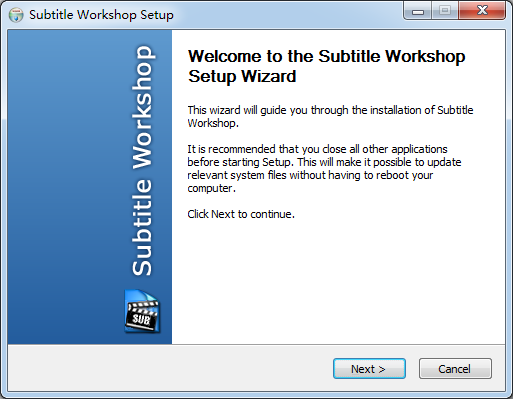Click the 'It is recommended' paragraph

point(324,168)
